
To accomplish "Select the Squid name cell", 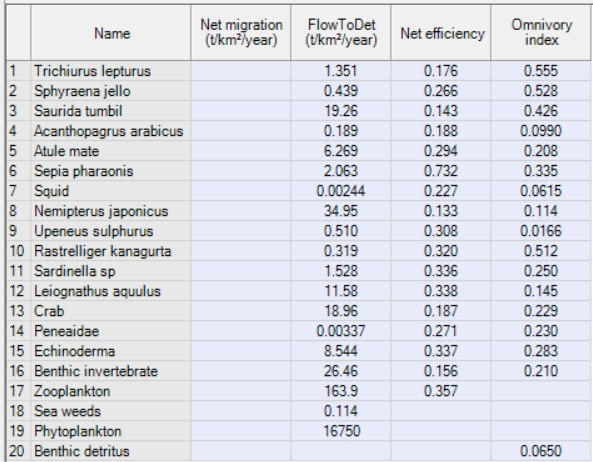I will [111, 191].
